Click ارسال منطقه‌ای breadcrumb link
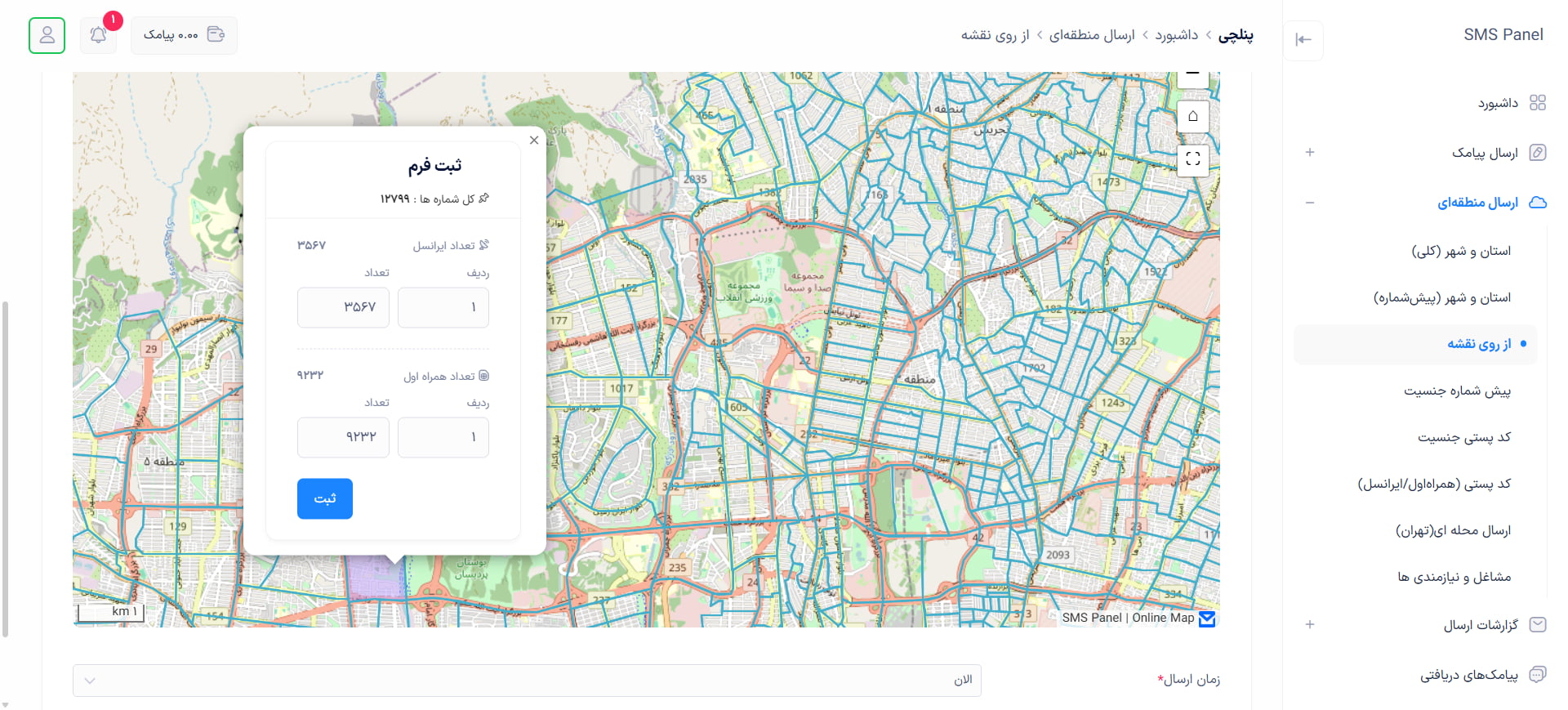This screenshot has height=710, width=1568. pyautogui.click(x=1092, y=35)
